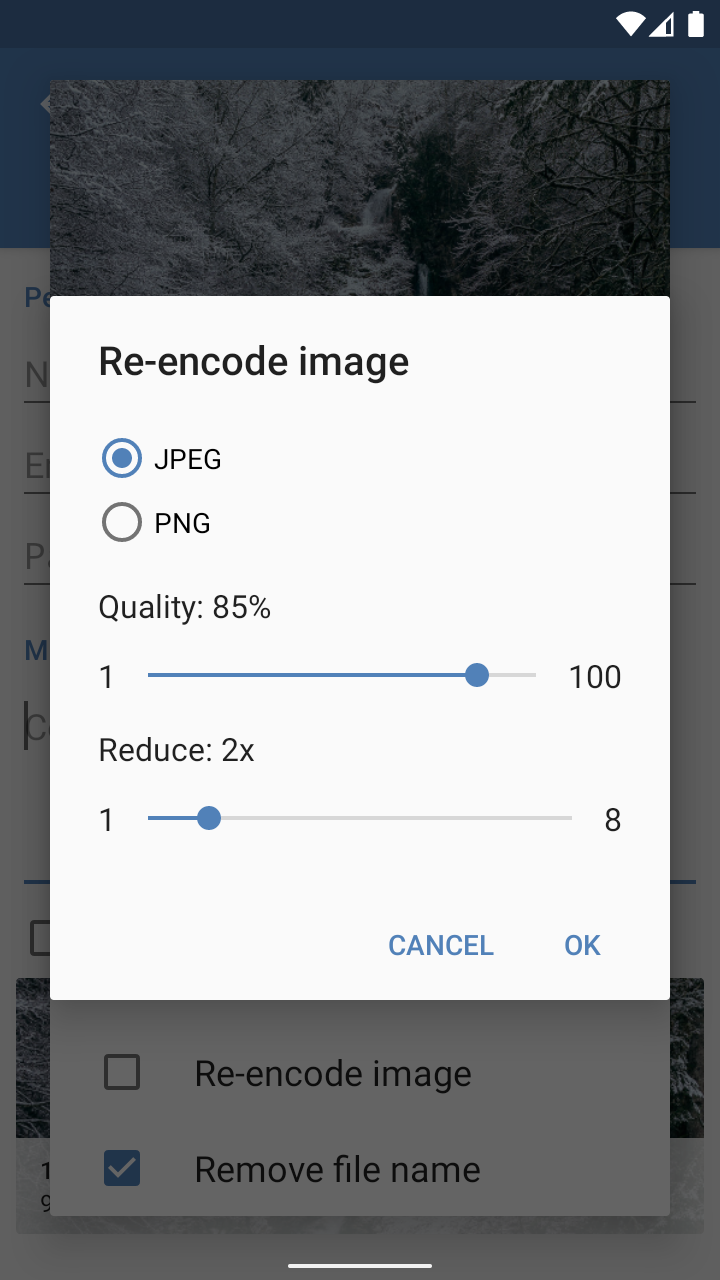The image size is (720, 1280).
Task: Click the Quality maximum label 100
Action: (595, 677)
